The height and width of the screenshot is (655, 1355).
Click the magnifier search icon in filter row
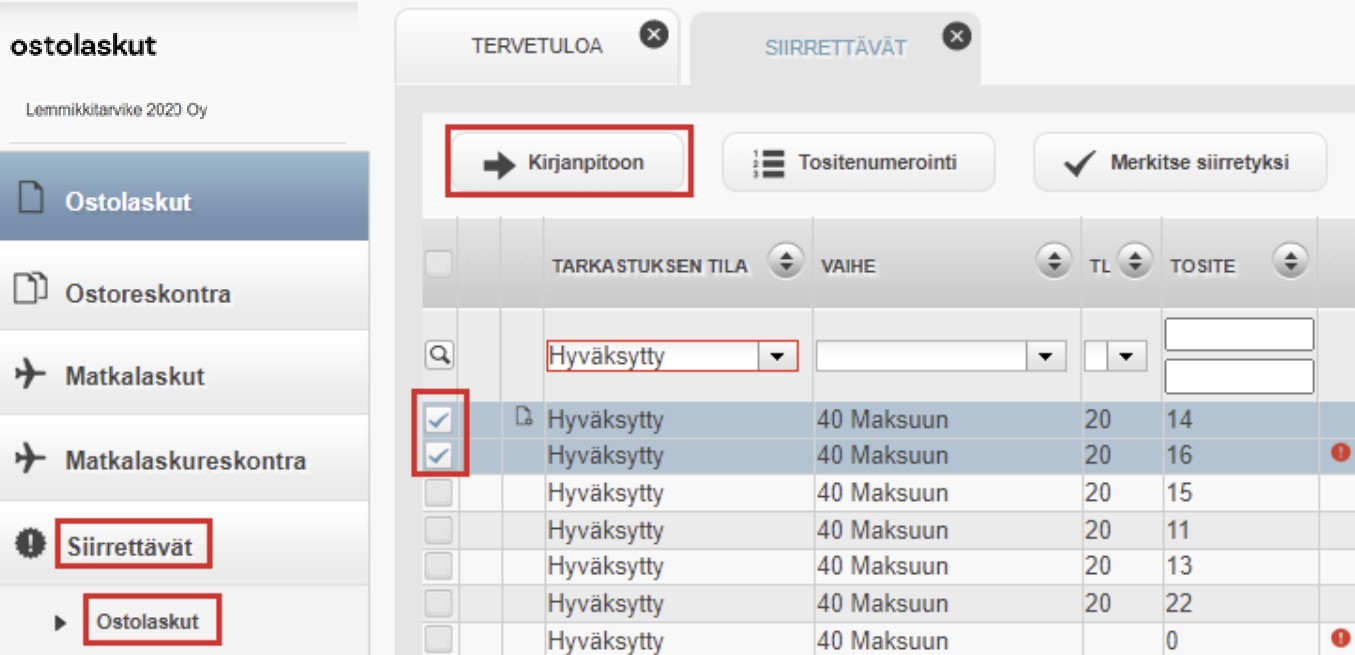tap(440, 353)
